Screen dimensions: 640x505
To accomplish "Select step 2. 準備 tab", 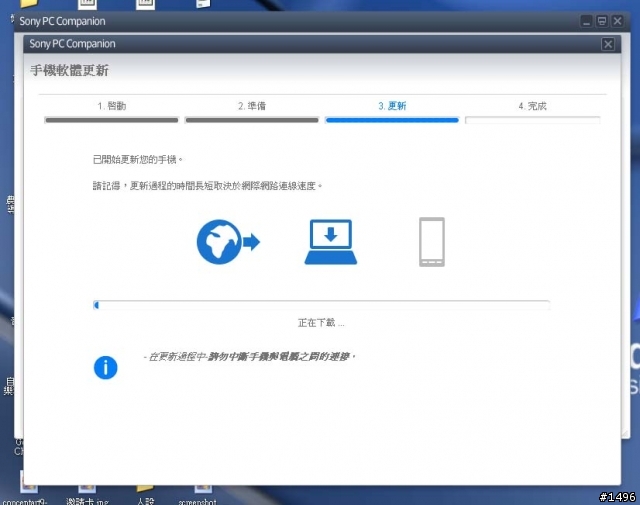I will tap(252, 106).
